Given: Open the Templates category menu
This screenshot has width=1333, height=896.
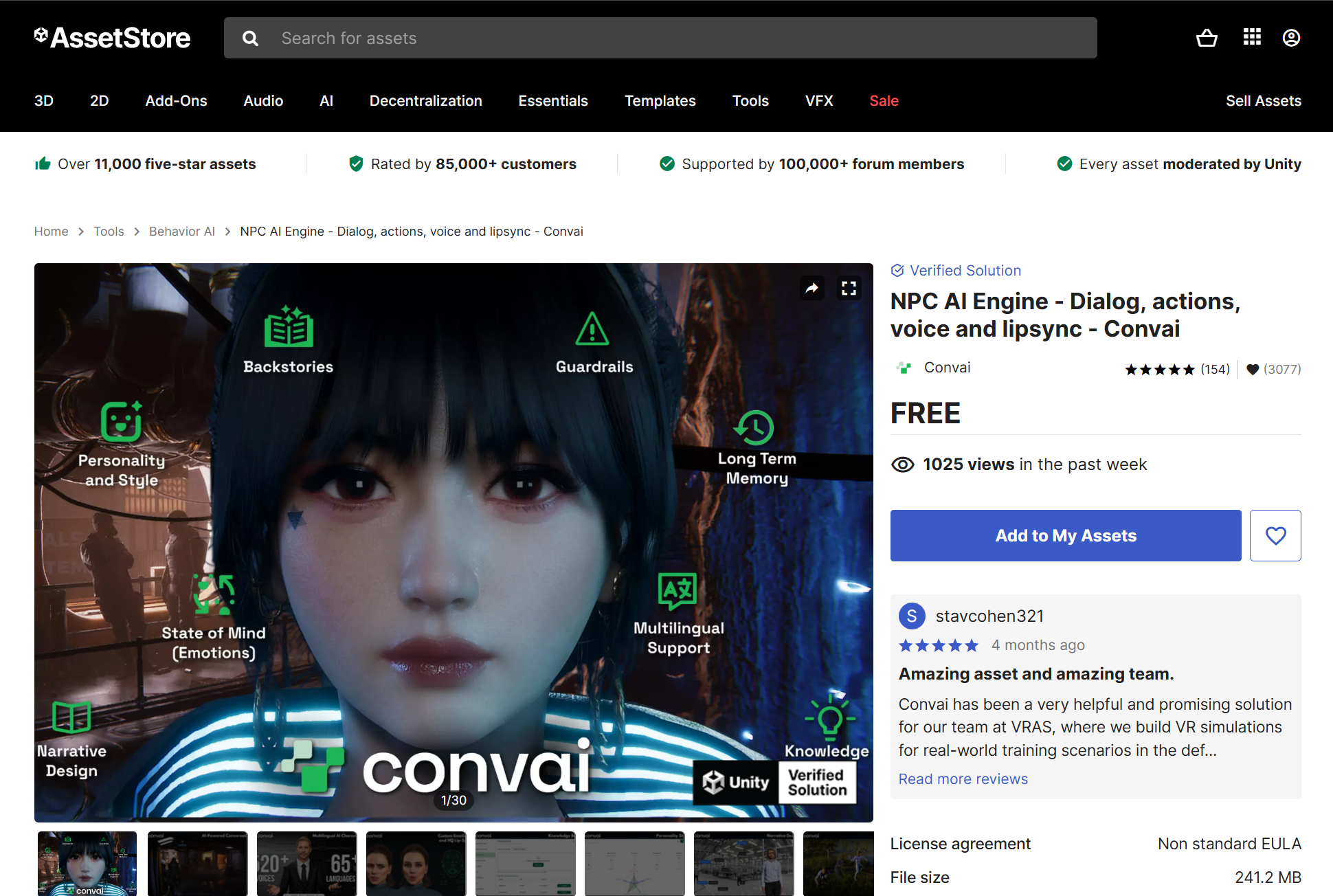Looking at the screenshot, I should click(x=660, y=101).
